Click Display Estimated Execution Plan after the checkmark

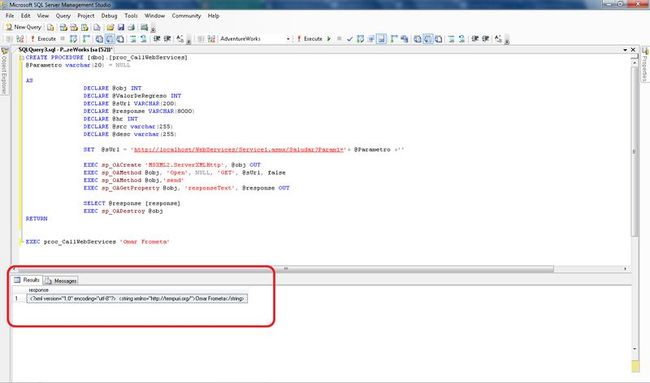361,39
